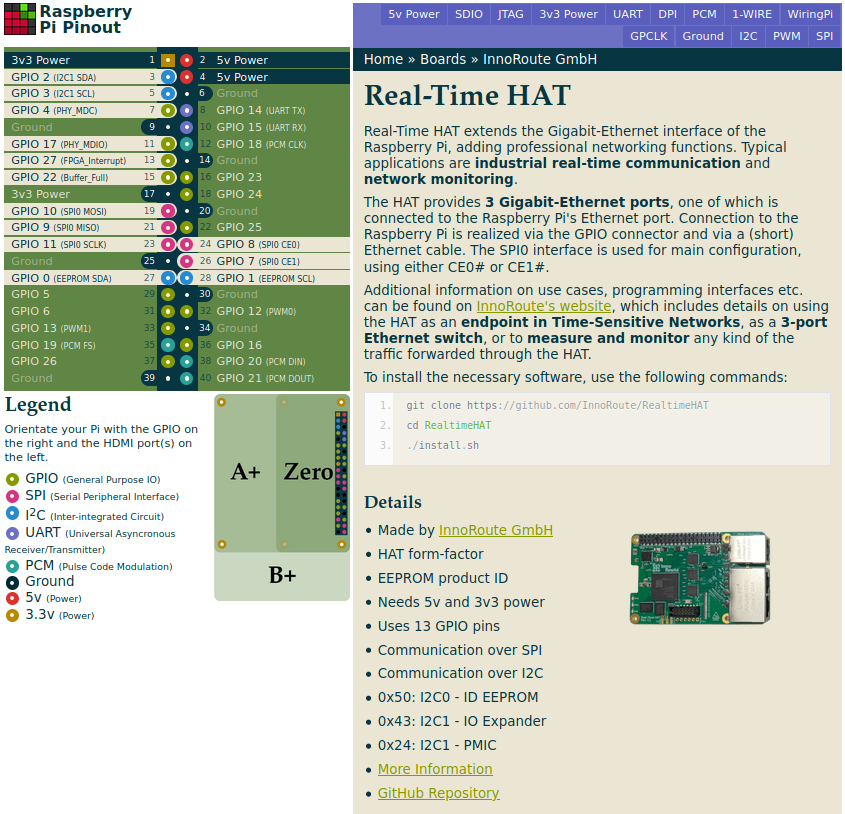The width and height of the screenshot is (845, 814).
Task: Select the GPIO 27 (FPGA_Interrupt) pin row
Action: [81, 161]
